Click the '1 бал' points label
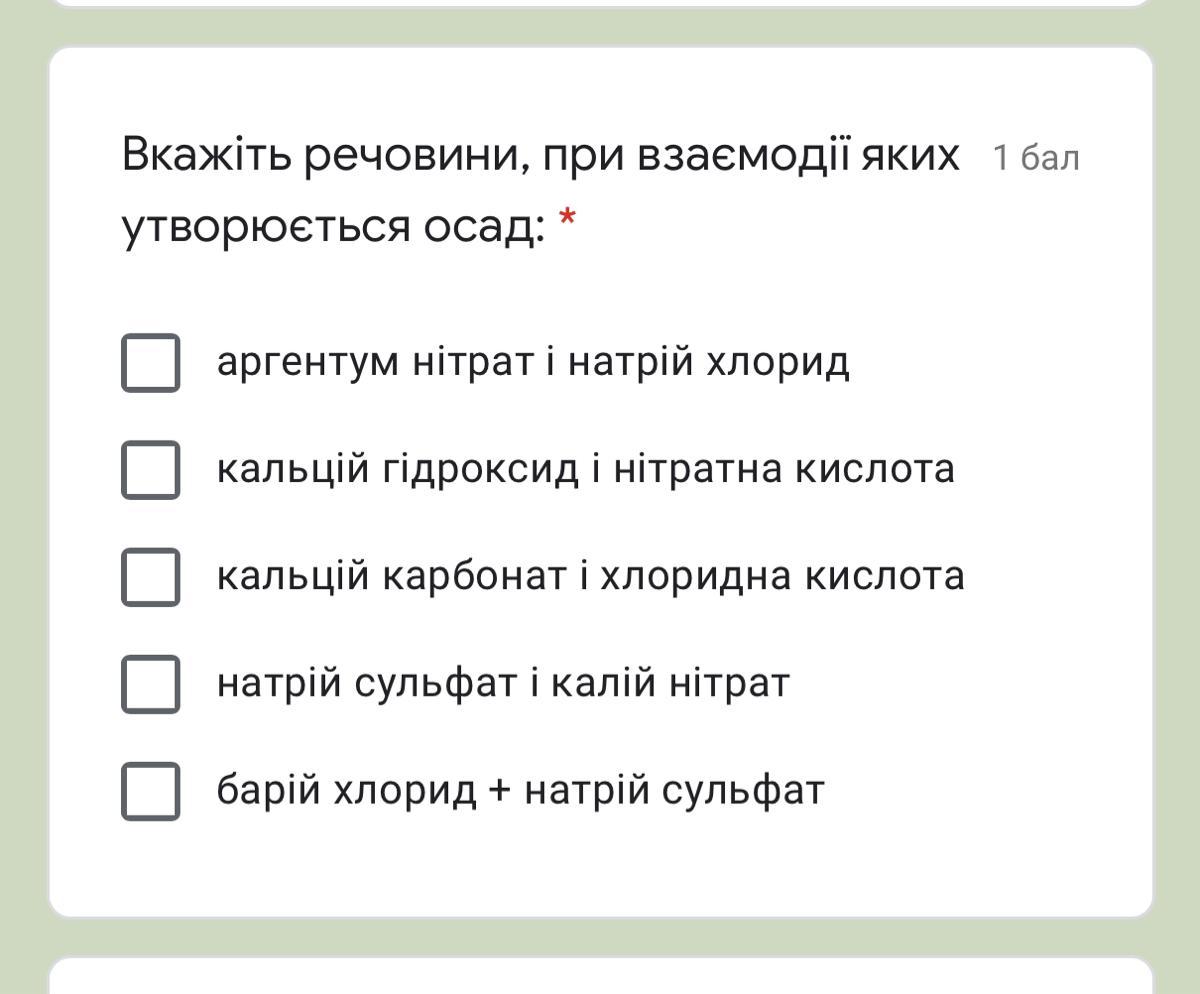The width and height of the screenshot is (1200, 994). pos(1036,159)
